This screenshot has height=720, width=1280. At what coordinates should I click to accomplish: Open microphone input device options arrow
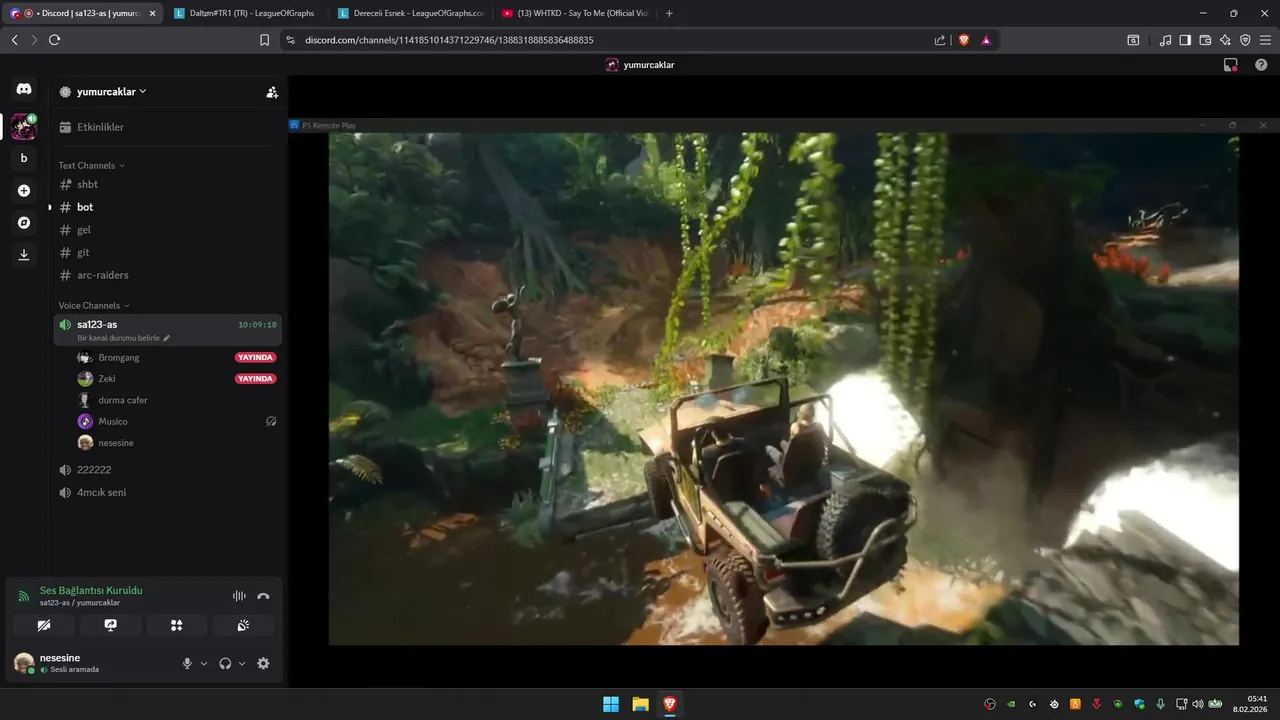point(204,663)
